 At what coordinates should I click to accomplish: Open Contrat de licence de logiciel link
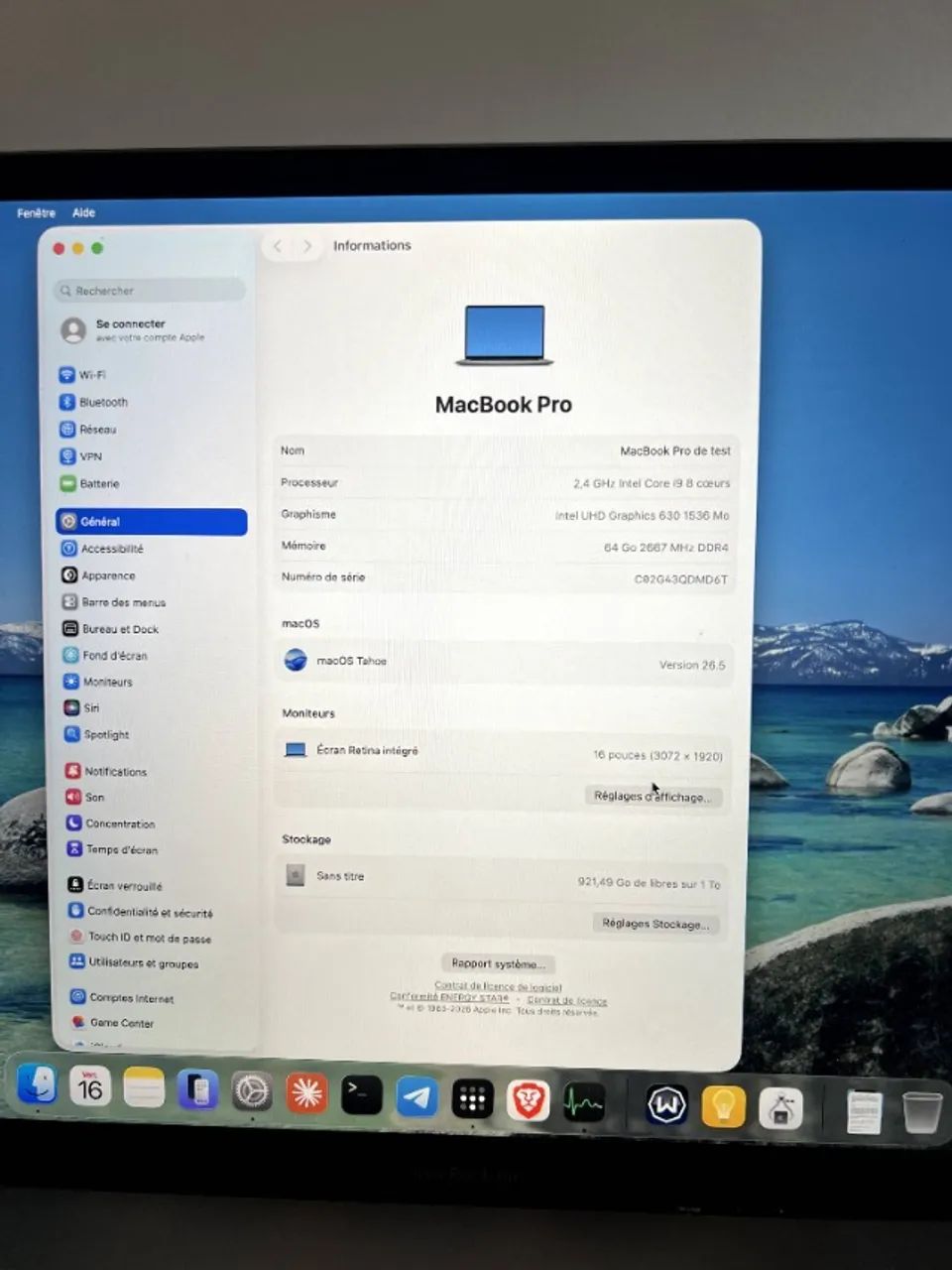pyautogui.click(x=498, y=986)
